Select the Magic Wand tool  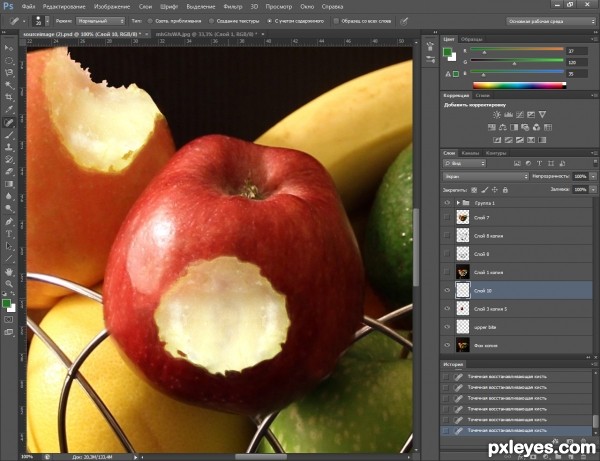tap(9, 85)
